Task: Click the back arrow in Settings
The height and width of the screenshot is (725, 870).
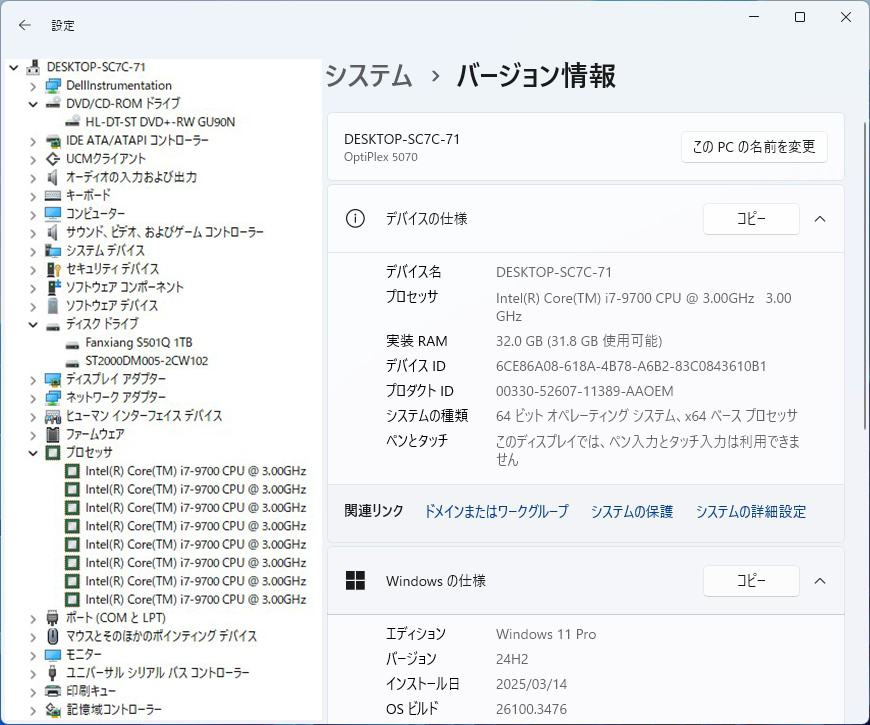Action: pyautogui.click(x=24, y=25)
